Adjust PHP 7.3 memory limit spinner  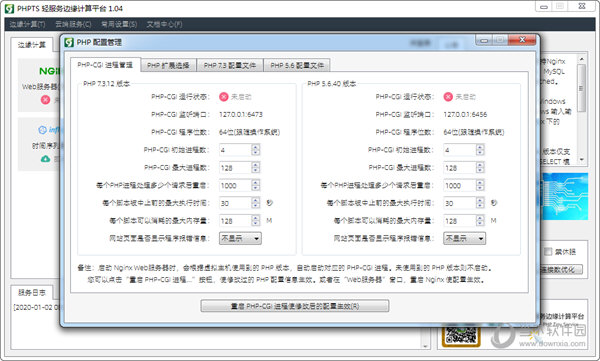[256, 221]
